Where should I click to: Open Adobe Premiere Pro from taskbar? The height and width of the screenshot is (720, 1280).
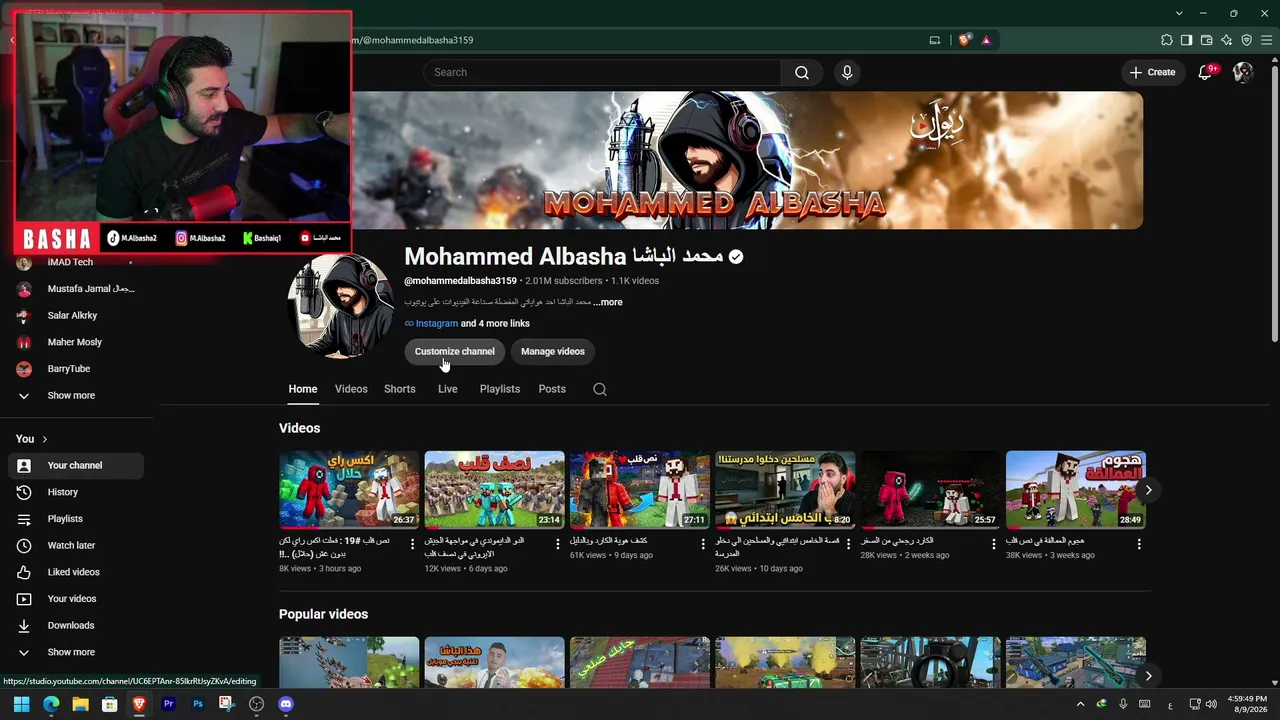[x=168, y=704]
